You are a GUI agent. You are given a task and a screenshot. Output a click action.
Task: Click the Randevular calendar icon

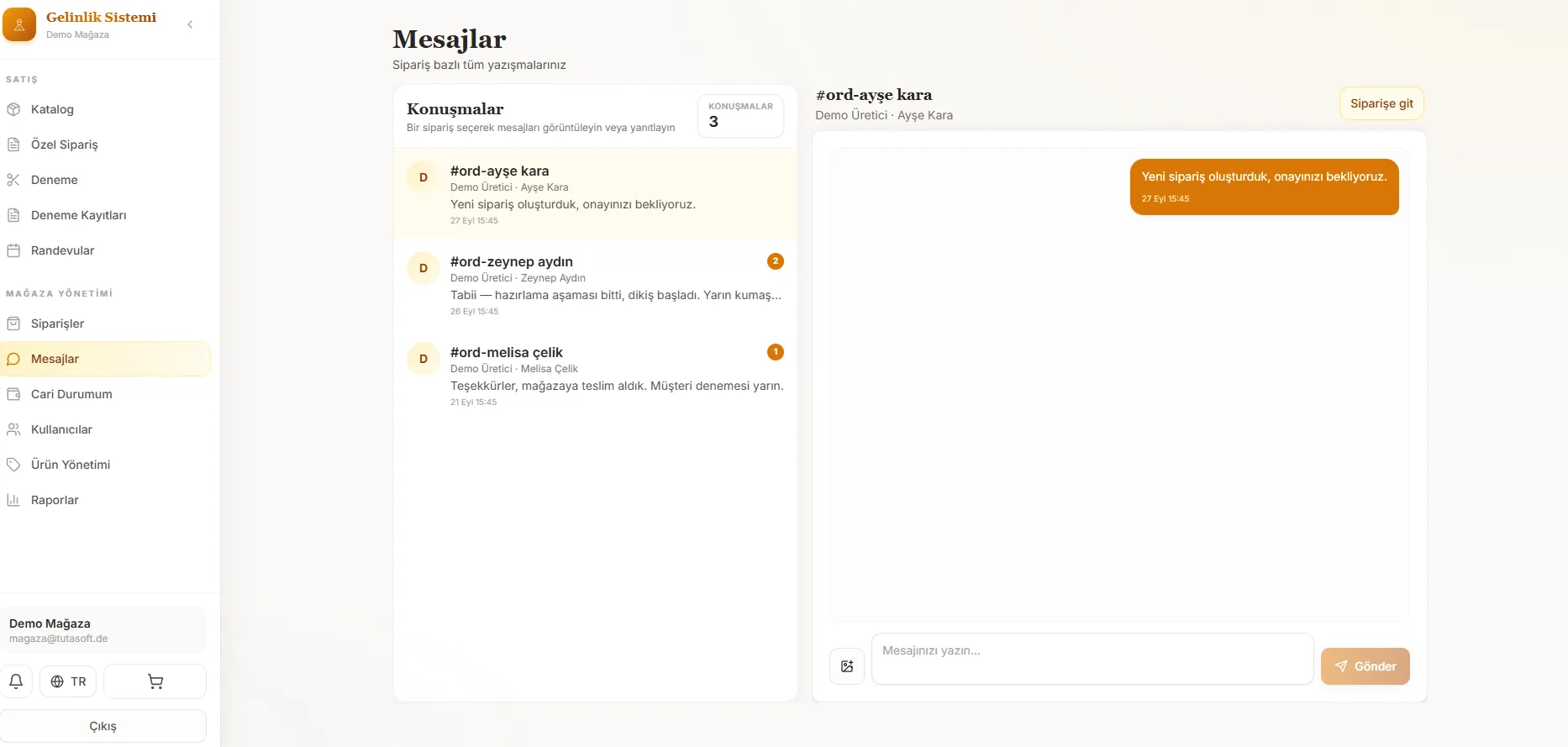(x=13, y=250)
